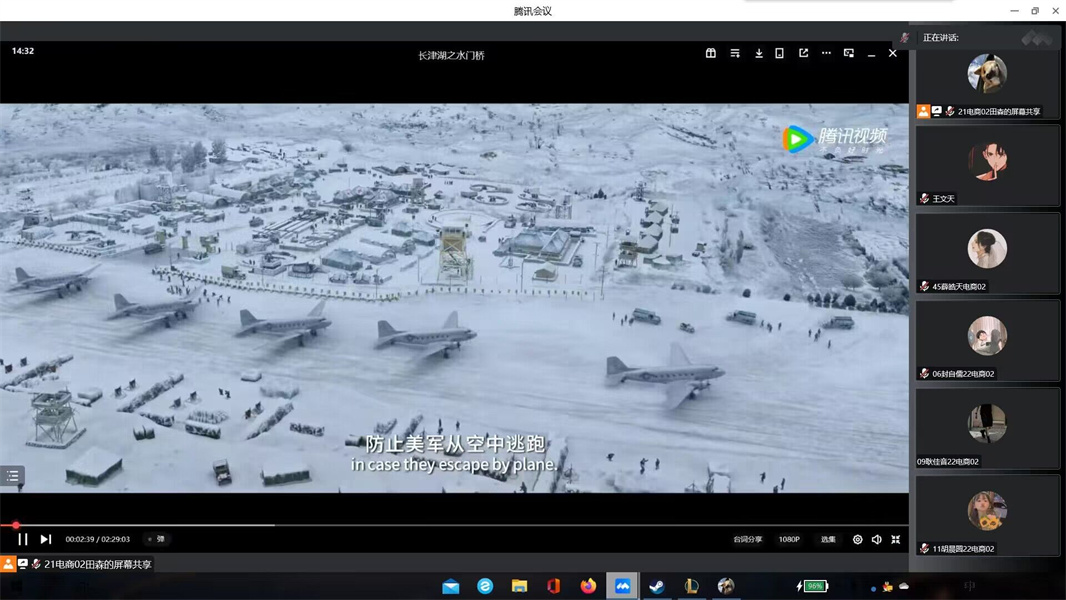Toggle the danmaku bullet comments switch
Image resolution: width=1066 pixels, height=600 pixels.
pyautogui.click(x=156, y=539)
